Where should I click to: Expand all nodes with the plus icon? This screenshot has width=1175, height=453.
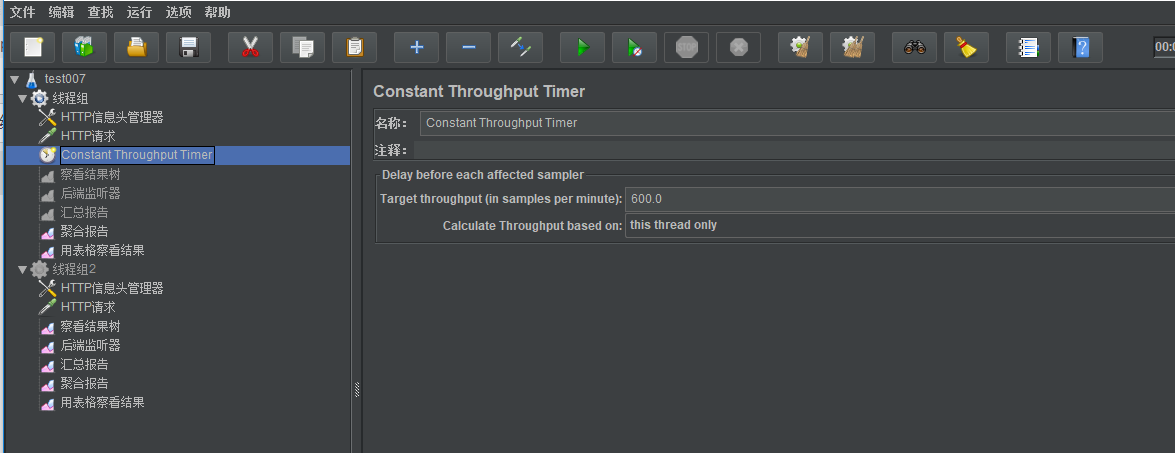pos(417,48)
